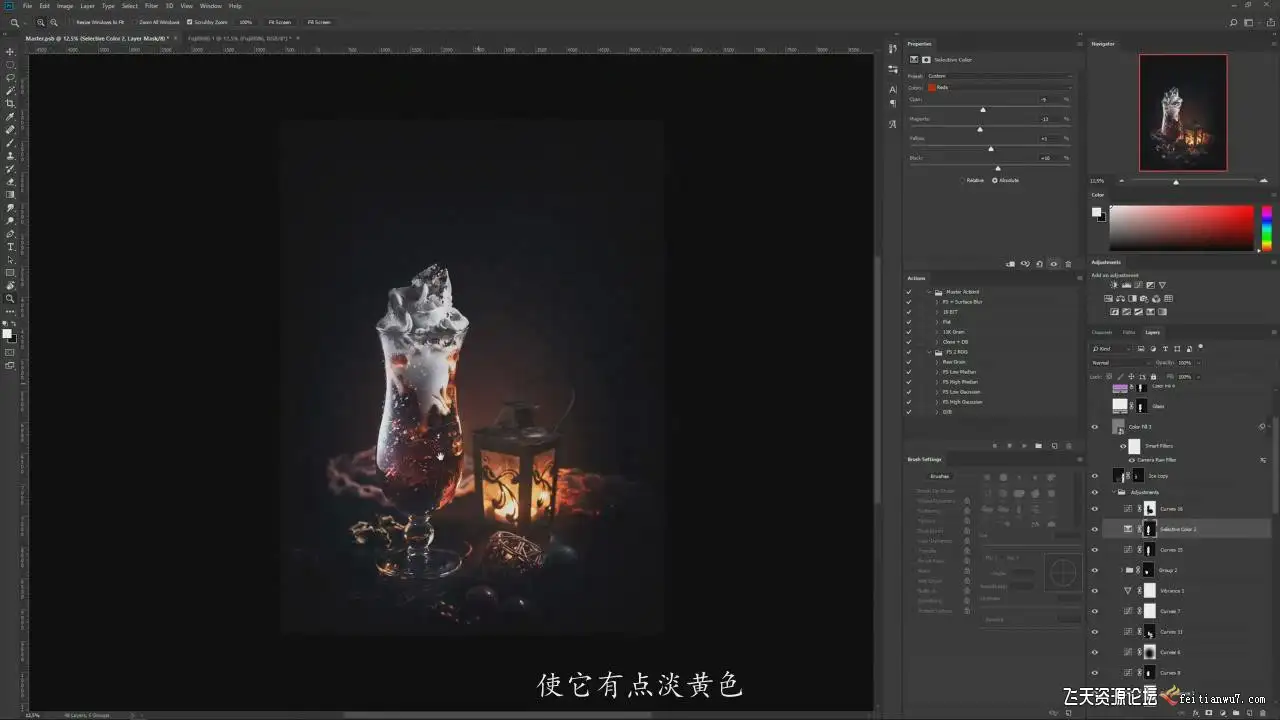Toggle adjustment visibility eye in Properties panel
The height and width of the screenshot is (720, 1280).
(1054, 264)
